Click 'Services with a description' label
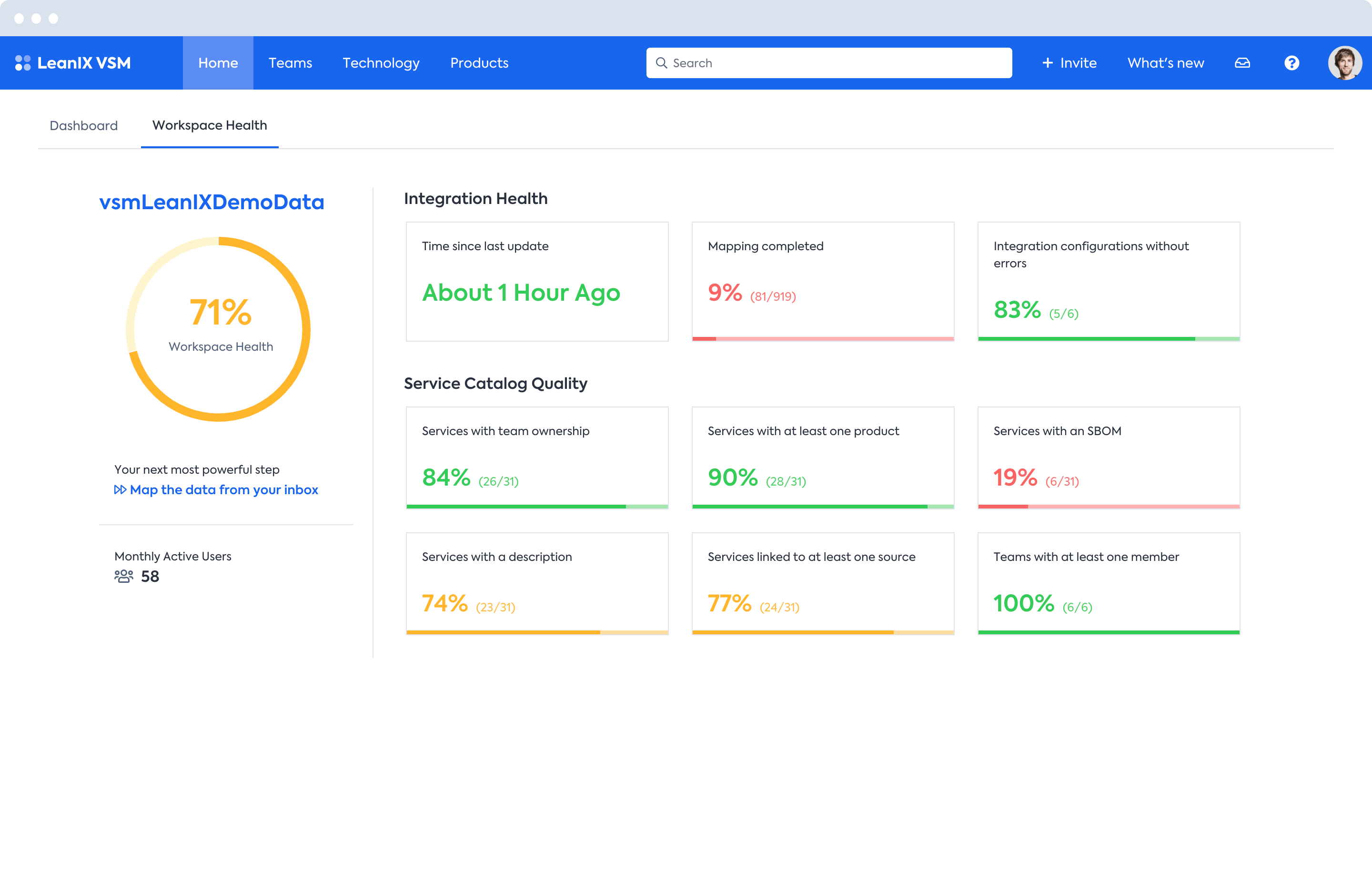This screenshot has height=894, width=1372. 497,557
